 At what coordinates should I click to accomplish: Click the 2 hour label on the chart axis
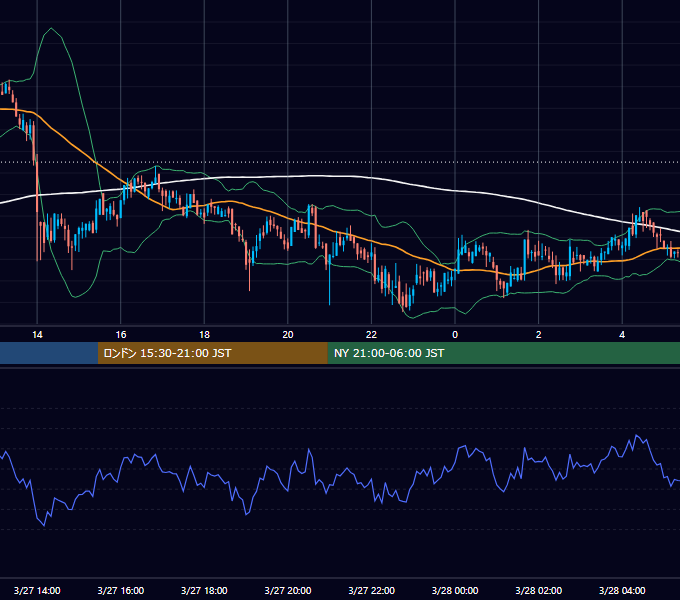click(x=539, y=335)
